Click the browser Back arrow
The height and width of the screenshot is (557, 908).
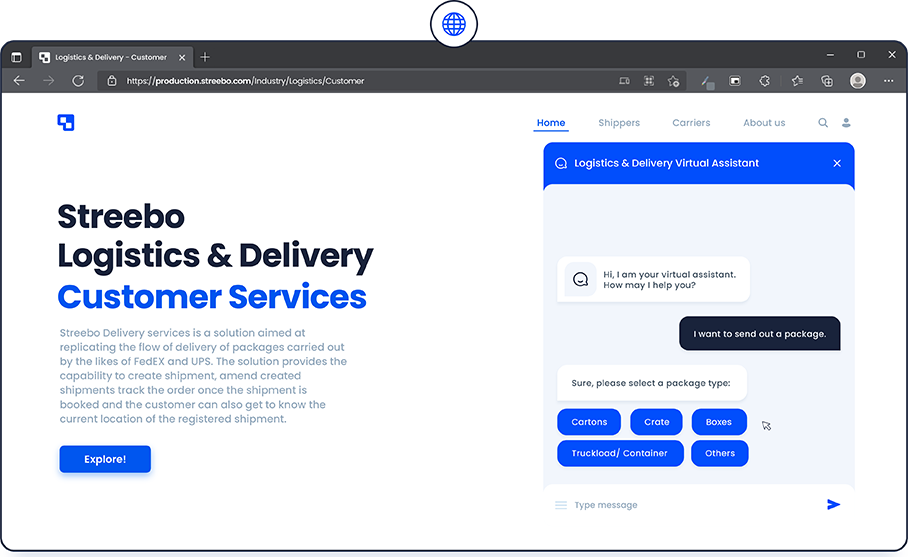coord(19,81)
